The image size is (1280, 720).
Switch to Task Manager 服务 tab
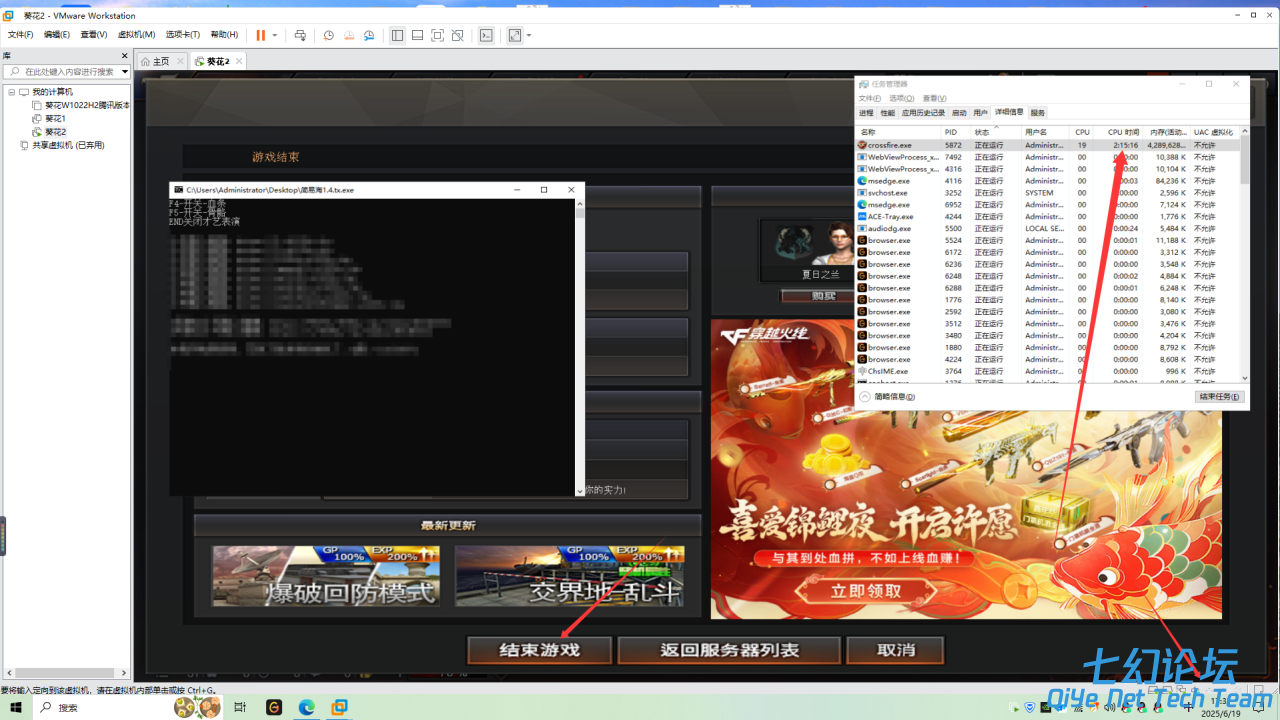pos(1037,113)
